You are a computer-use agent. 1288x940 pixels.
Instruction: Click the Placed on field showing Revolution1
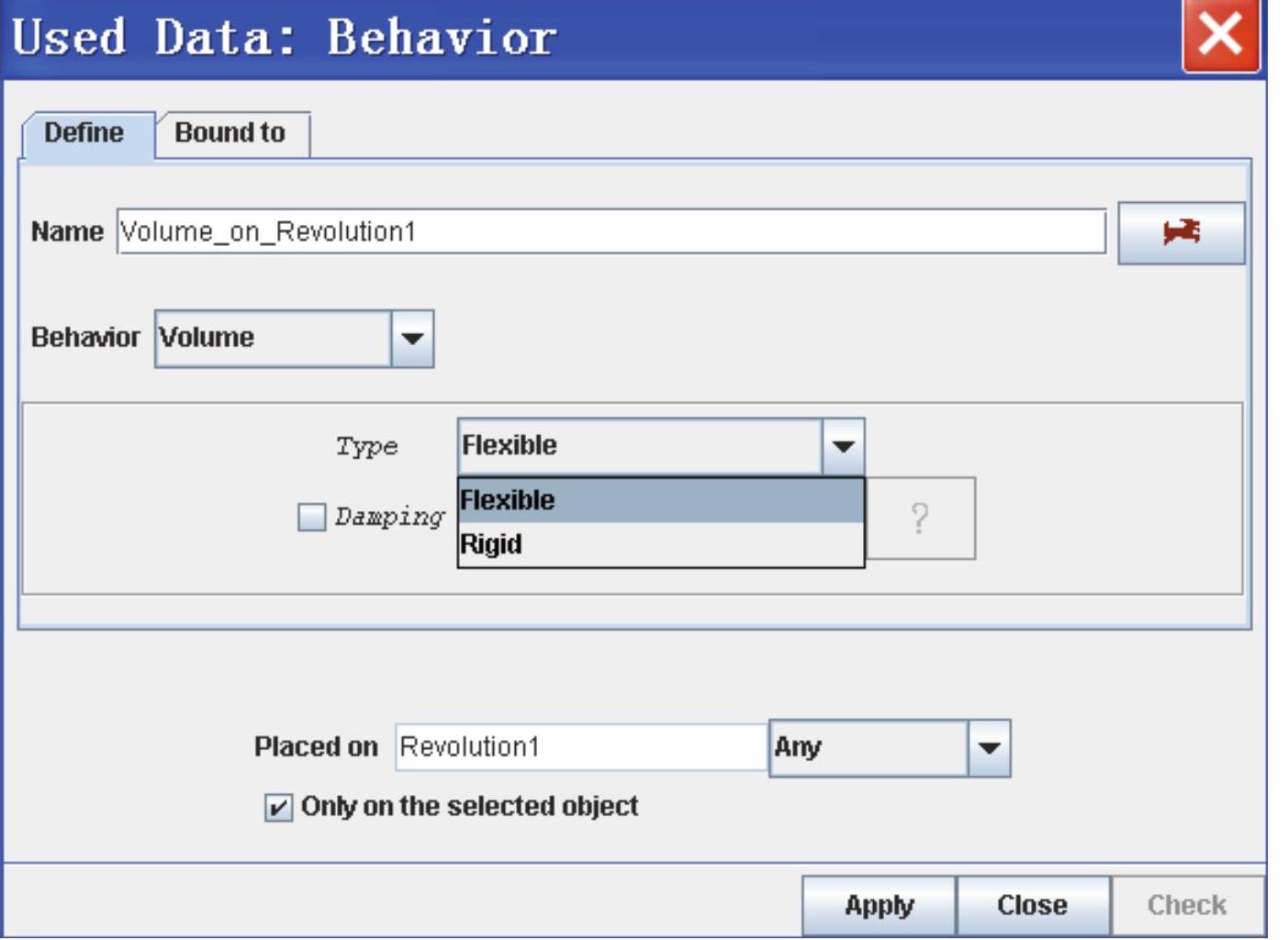[580, 747]
